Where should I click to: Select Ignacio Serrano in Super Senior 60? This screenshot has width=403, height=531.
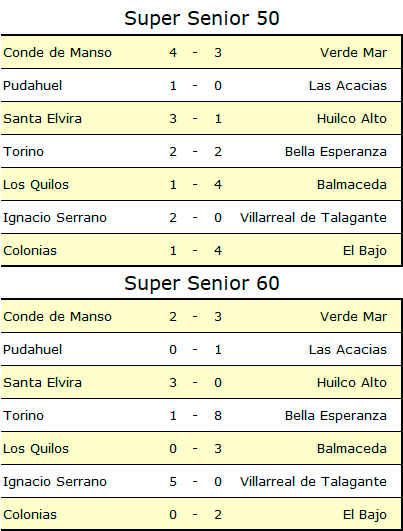click(x=55, y=482)
